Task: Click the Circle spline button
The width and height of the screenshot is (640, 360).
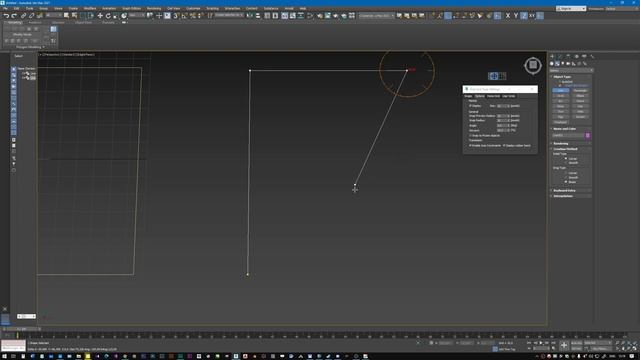Action: point(560,96)
